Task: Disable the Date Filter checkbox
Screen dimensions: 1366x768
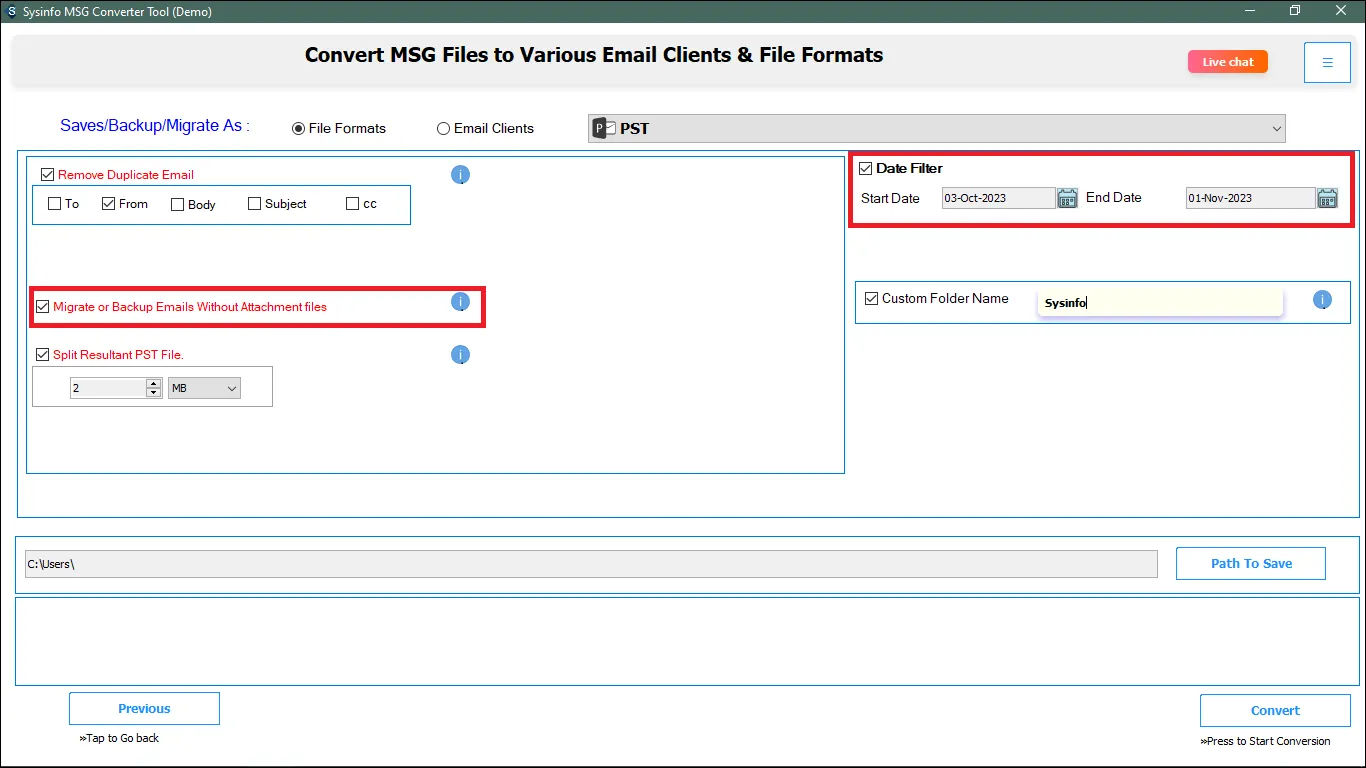Action: 866,168
